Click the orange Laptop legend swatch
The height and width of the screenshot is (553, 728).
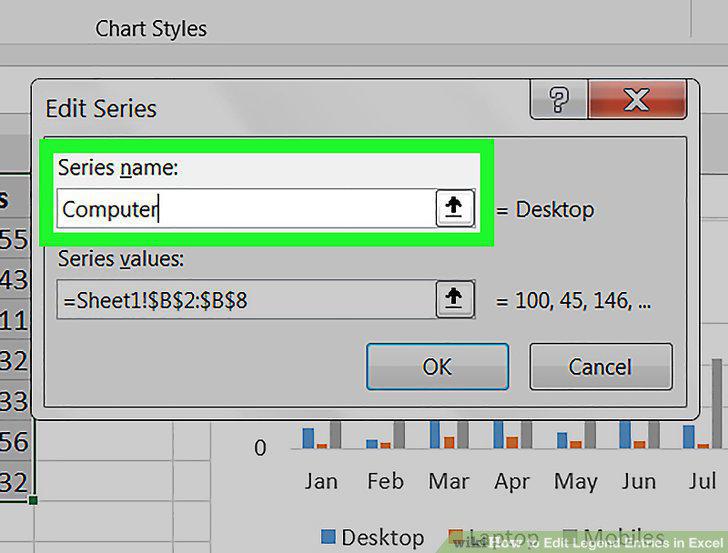tap(455, 536)
